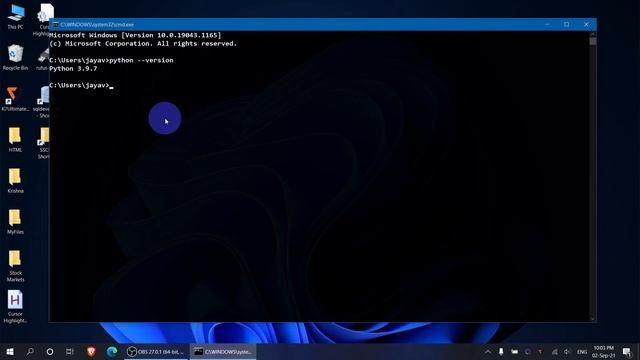This screenshot has width=640, height=360.
Task: Open Cortana from the taskbar
Action: pos(50,351)
